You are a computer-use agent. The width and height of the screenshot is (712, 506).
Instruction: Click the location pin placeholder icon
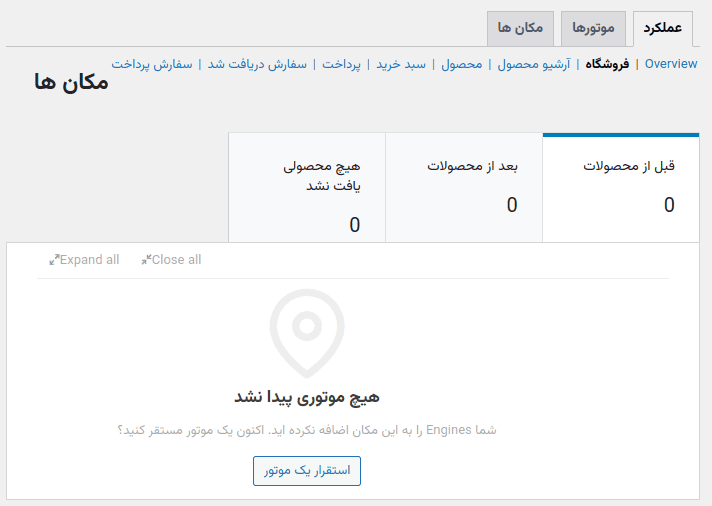(x=307, y=334)
